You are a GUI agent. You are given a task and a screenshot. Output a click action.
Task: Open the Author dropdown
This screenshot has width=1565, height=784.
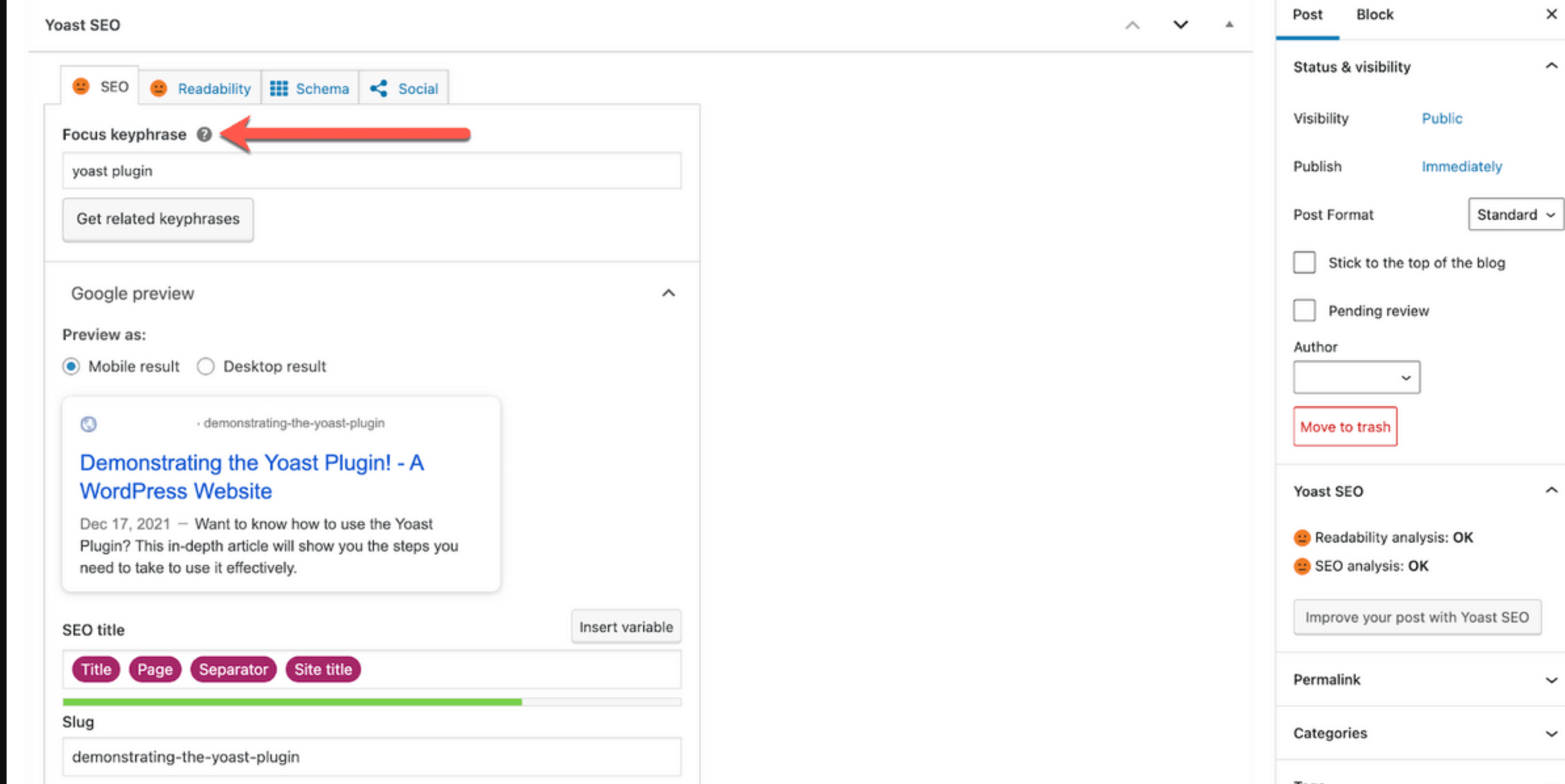click(1356, 377)
